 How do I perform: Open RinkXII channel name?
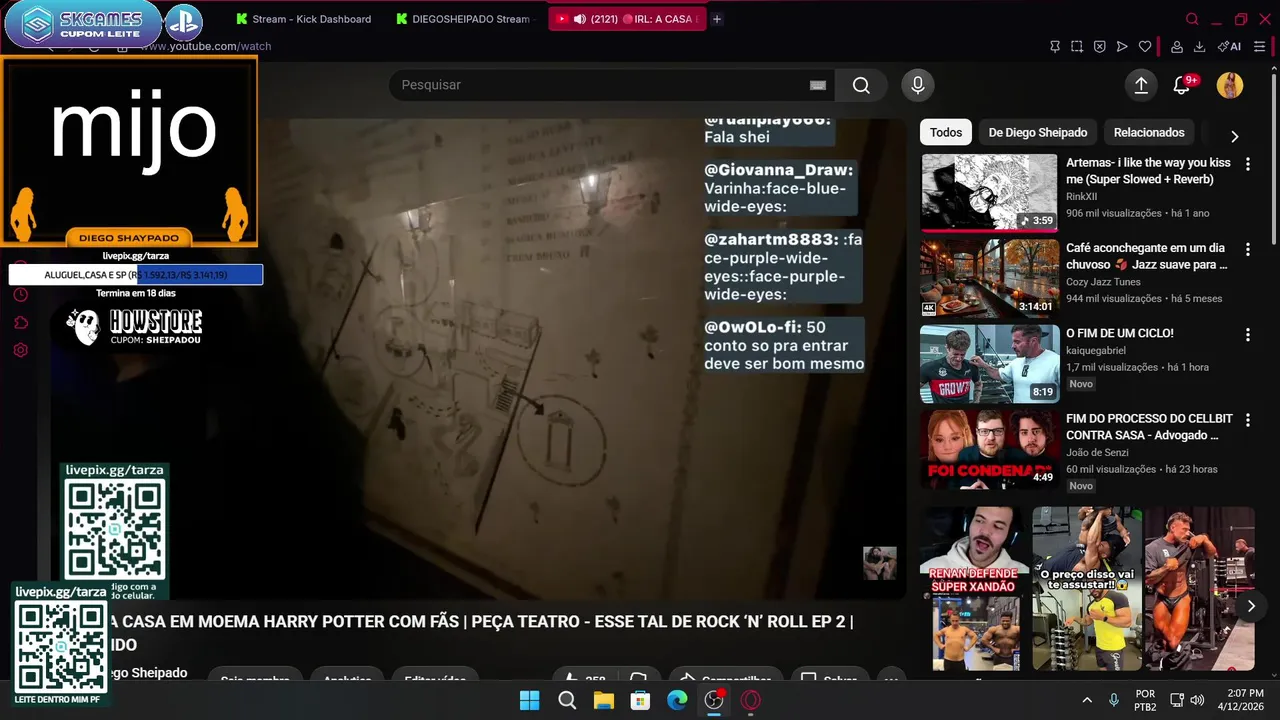(1082, 197)
